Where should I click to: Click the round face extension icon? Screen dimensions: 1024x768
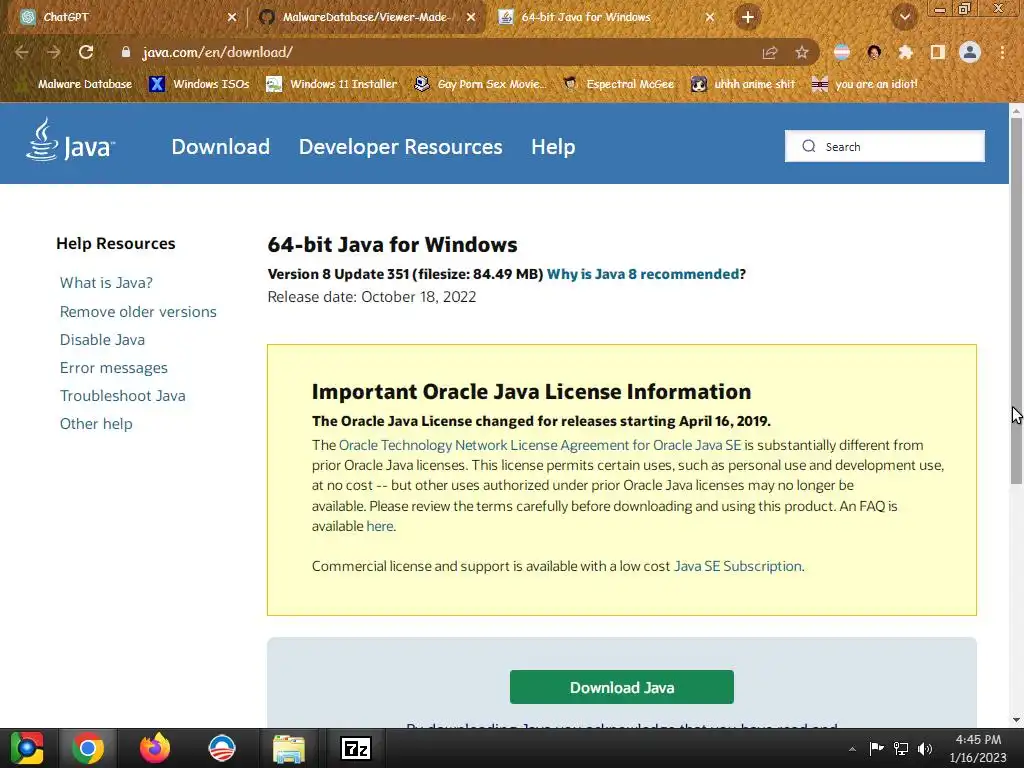click(874, 52)
